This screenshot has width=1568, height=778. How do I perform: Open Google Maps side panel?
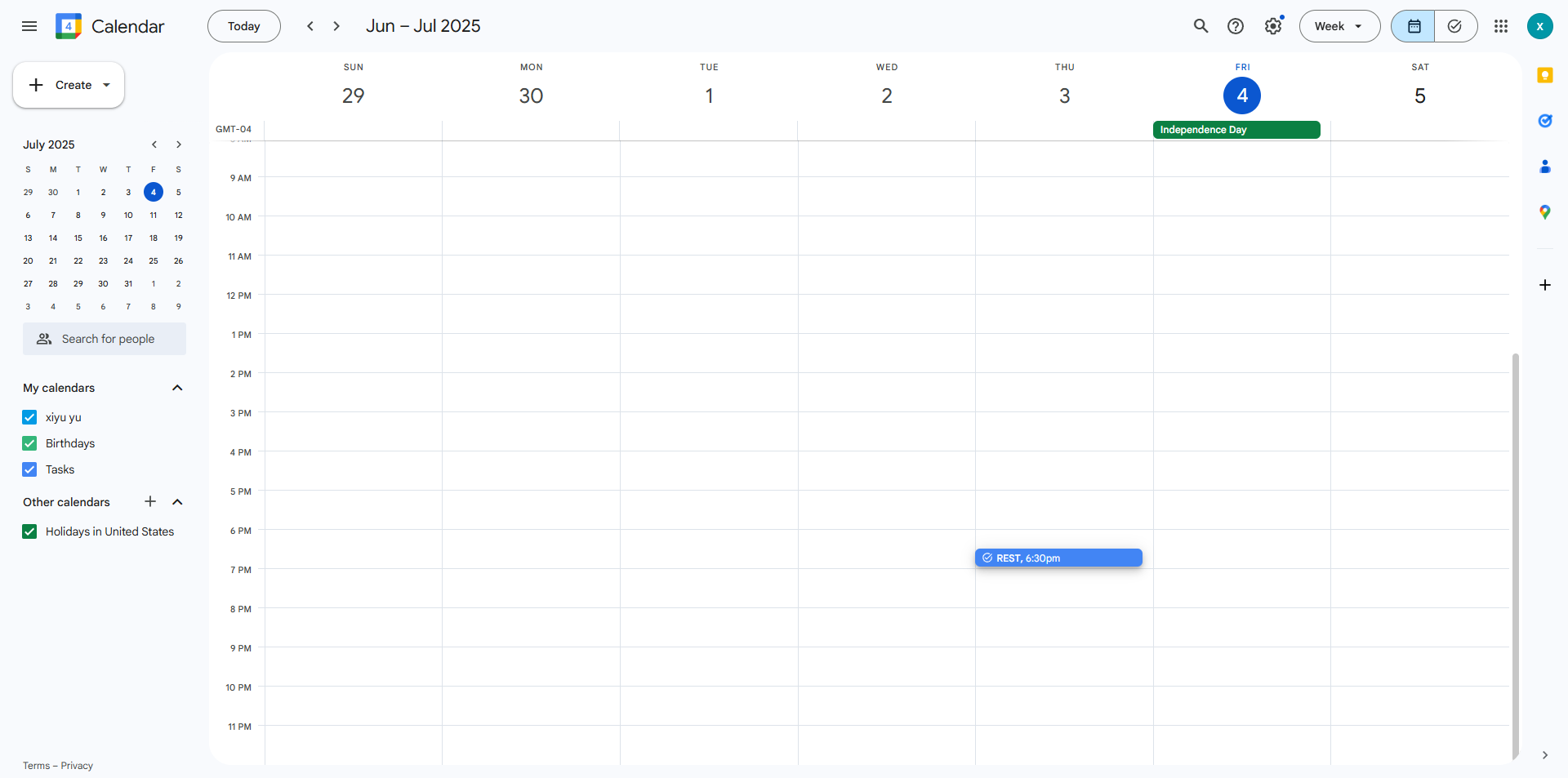pyautogui.click(x=1544, y=212)
